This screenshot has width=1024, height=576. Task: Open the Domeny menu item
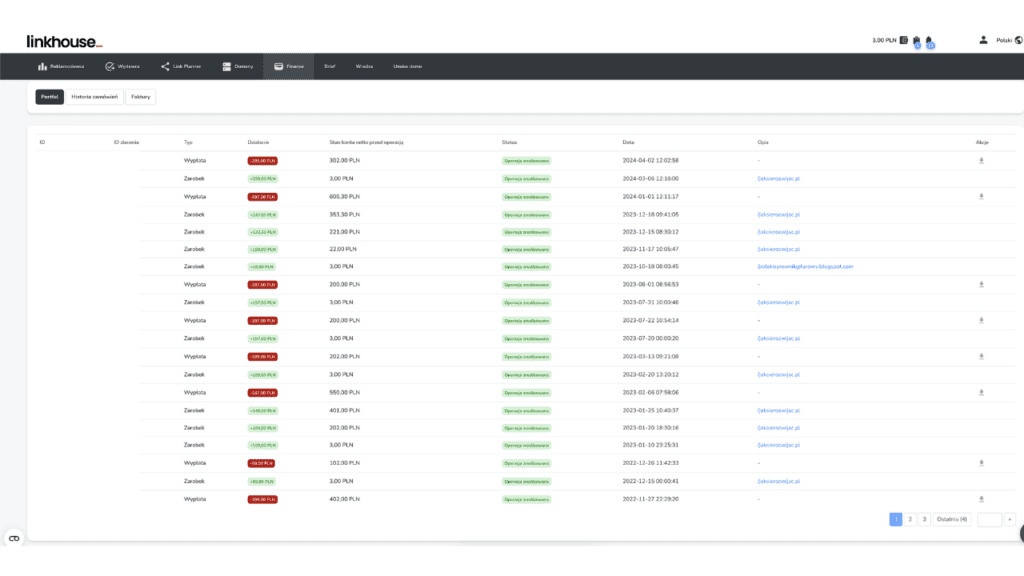pyautogui.click(x=238, y=67)
